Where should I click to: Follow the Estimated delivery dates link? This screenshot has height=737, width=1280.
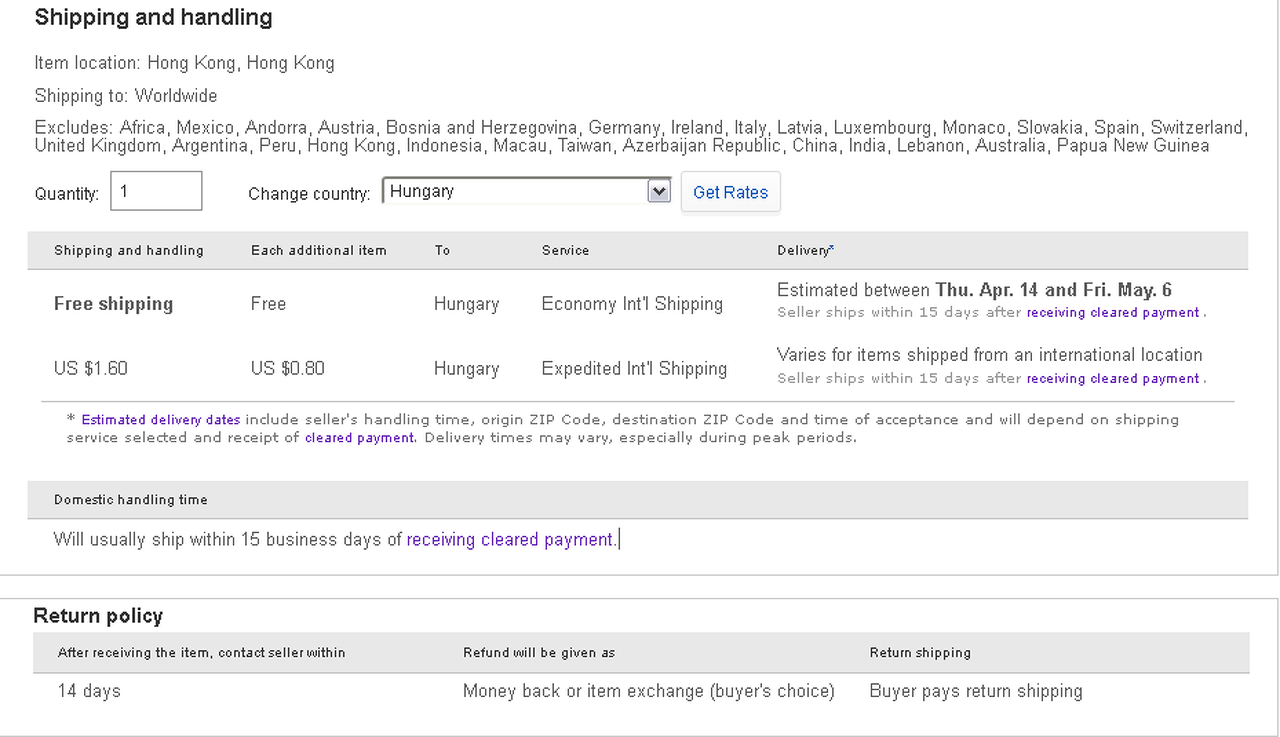[161, 420]
